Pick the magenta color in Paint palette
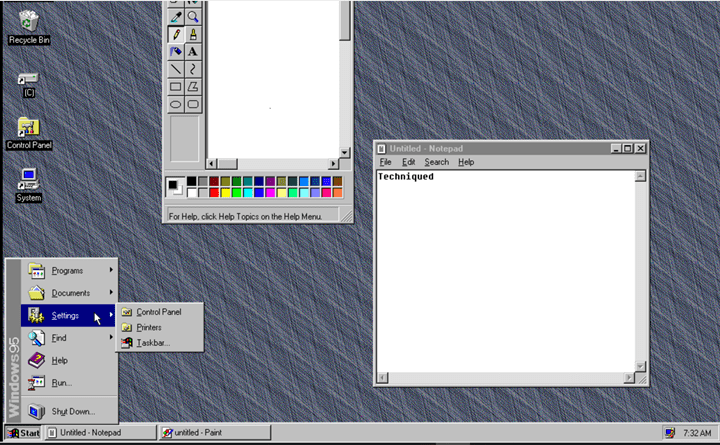The image size is (720, 445). pos(270,192)
